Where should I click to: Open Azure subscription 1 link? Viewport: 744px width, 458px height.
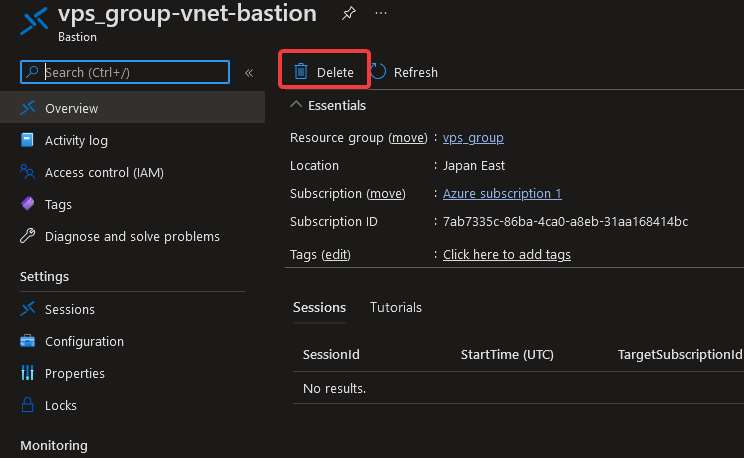502,194
